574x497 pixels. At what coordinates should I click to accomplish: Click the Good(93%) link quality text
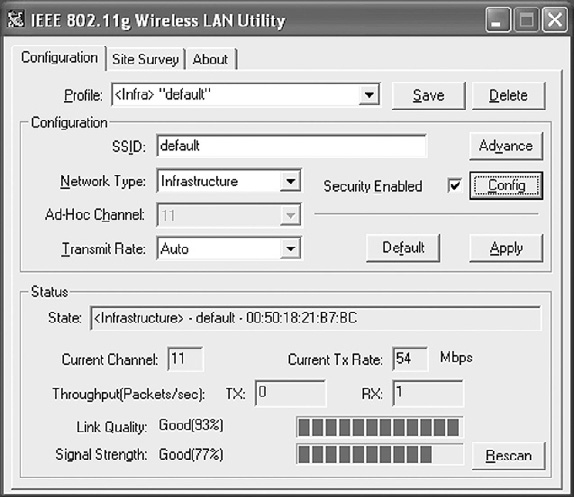point(191,426)
